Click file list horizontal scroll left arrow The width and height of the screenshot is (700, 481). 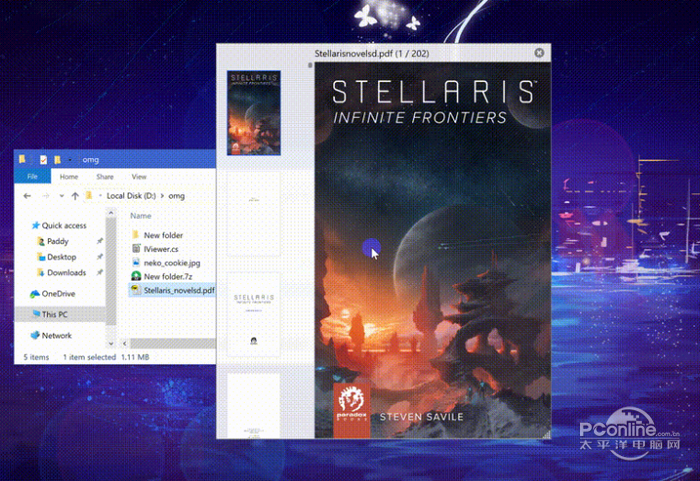point(125,343)
